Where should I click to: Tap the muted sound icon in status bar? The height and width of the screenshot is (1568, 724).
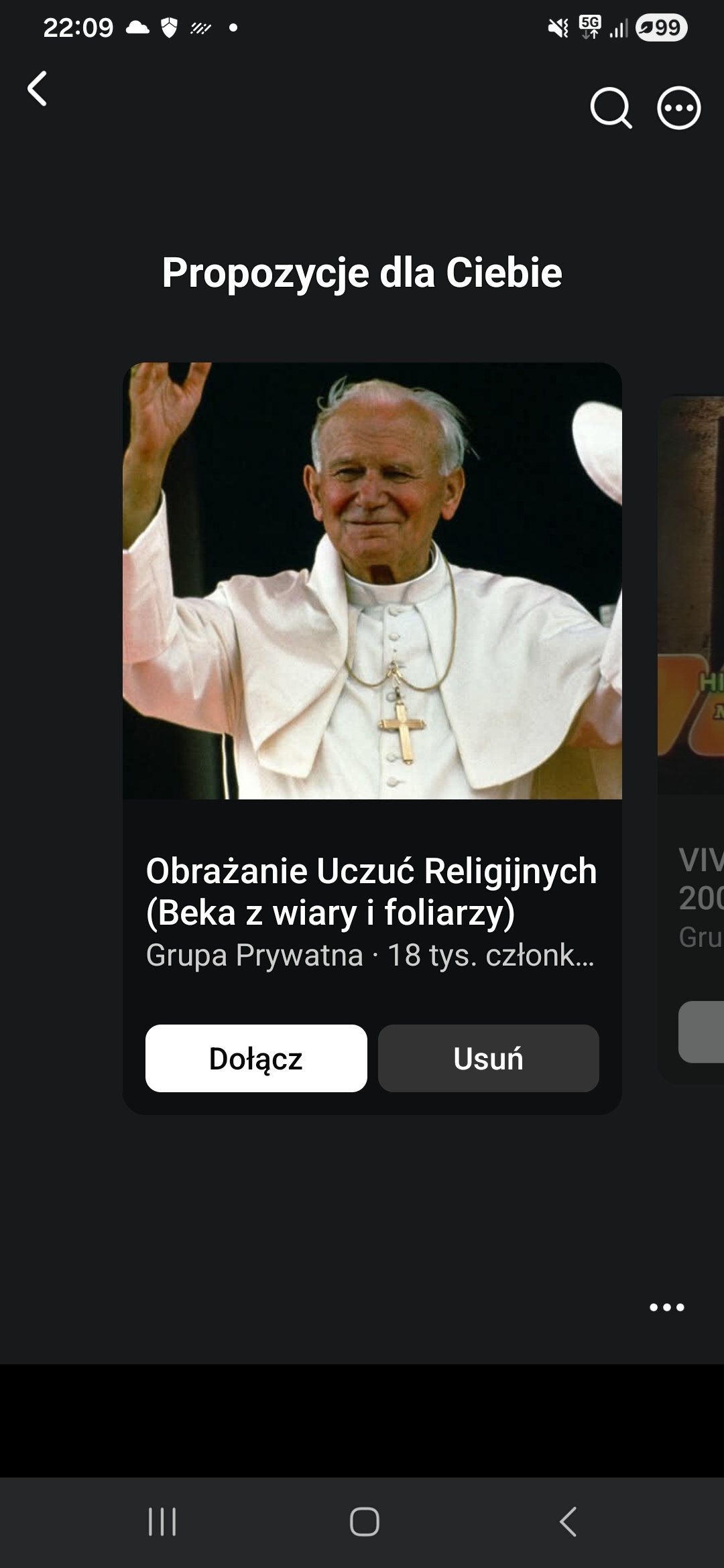tap(558, 27)
